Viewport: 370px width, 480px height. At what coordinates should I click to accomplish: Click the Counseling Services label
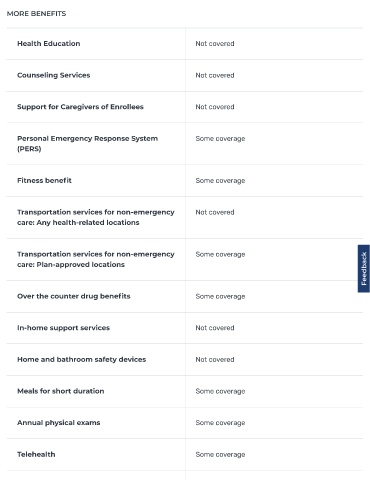[x=54, y=75]
